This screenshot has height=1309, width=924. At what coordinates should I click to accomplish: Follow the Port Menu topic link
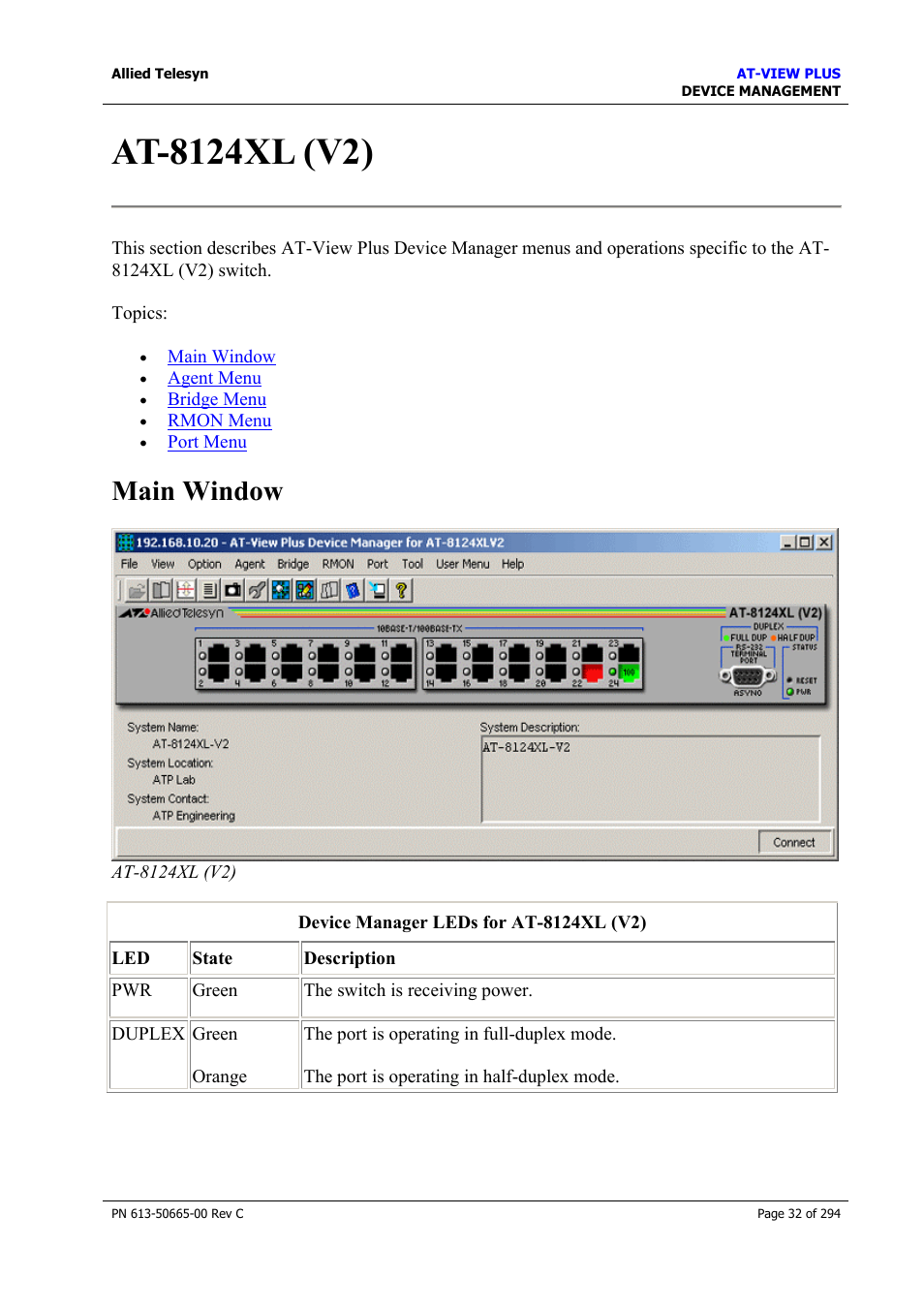207,442
